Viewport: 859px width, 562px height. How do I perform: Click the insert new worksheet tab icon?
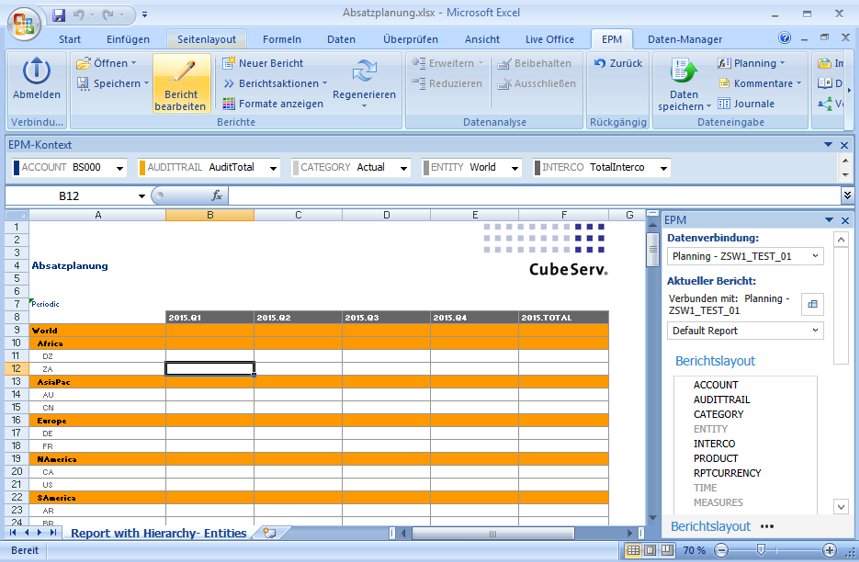(x=270, y=532)
